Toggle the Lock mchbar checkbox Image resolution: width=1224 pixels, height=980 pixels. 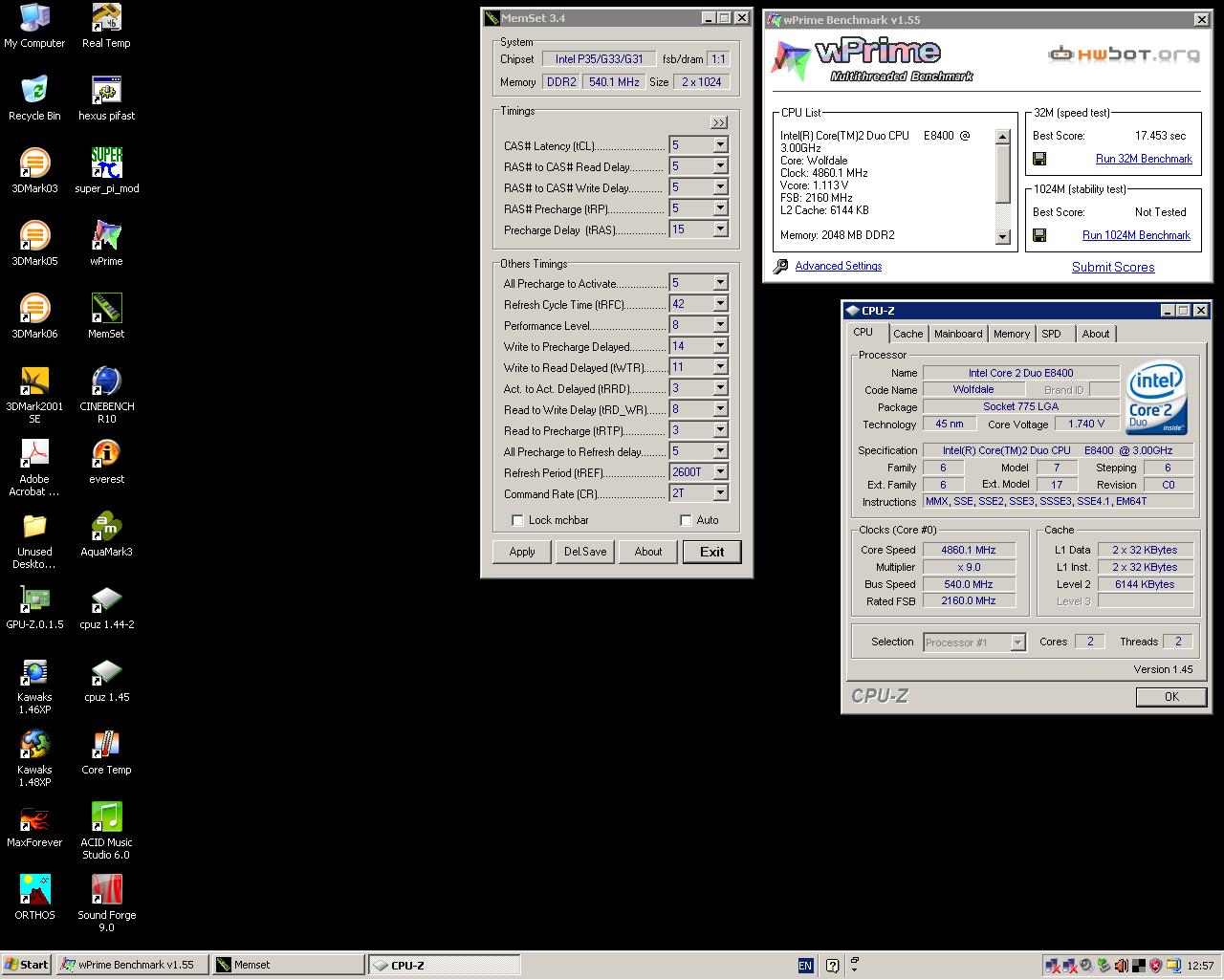tap(517, 520)
